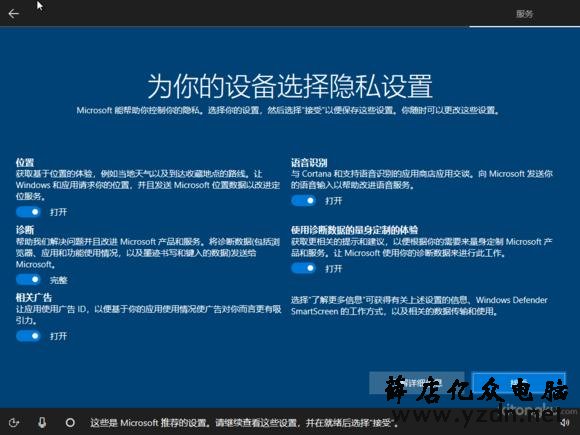Click the 接受 accept button

click(519, 383)
